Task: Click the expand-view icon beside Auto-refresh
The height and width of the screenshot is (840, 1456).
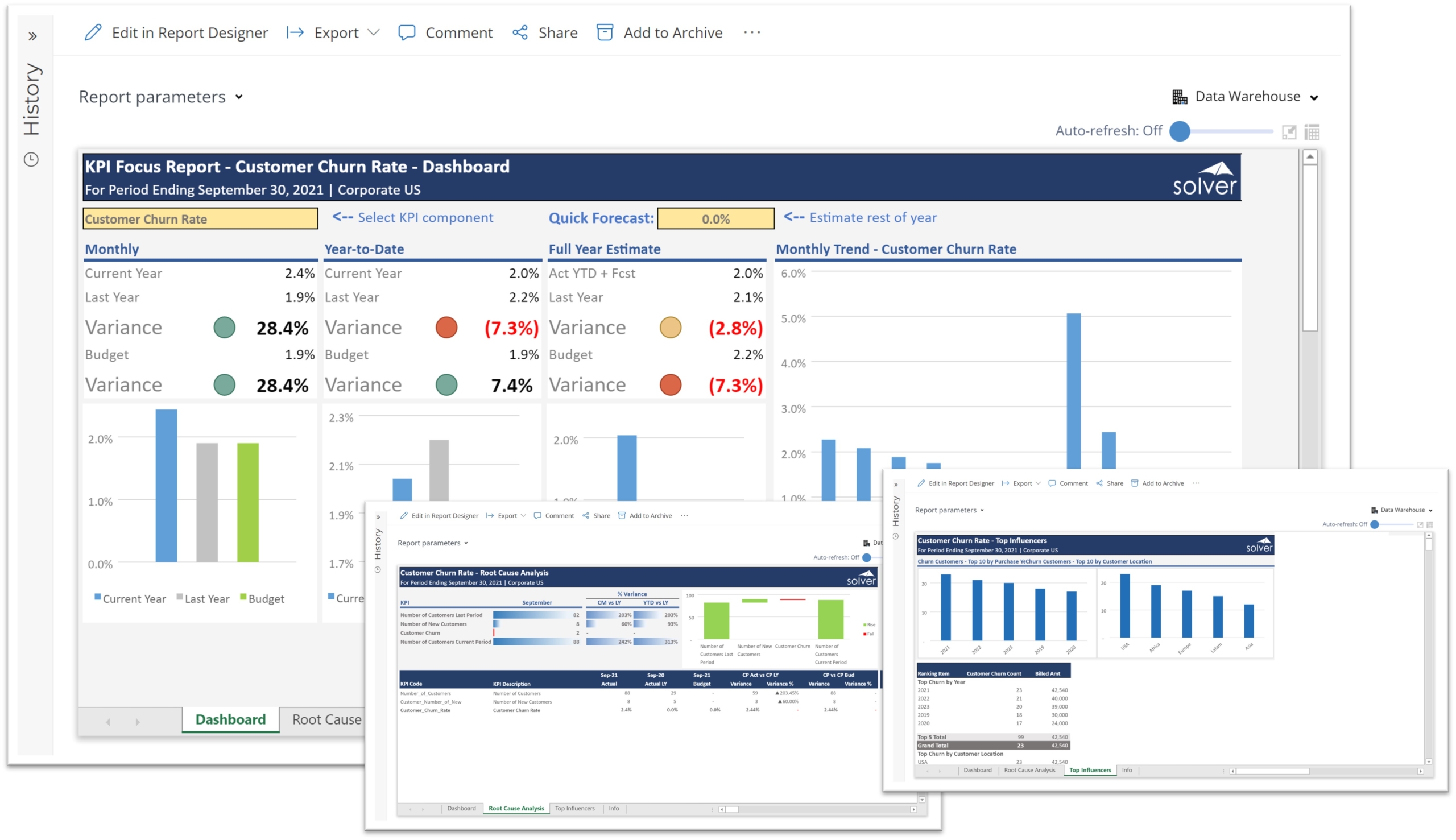Action: [x=1289, y=132]
